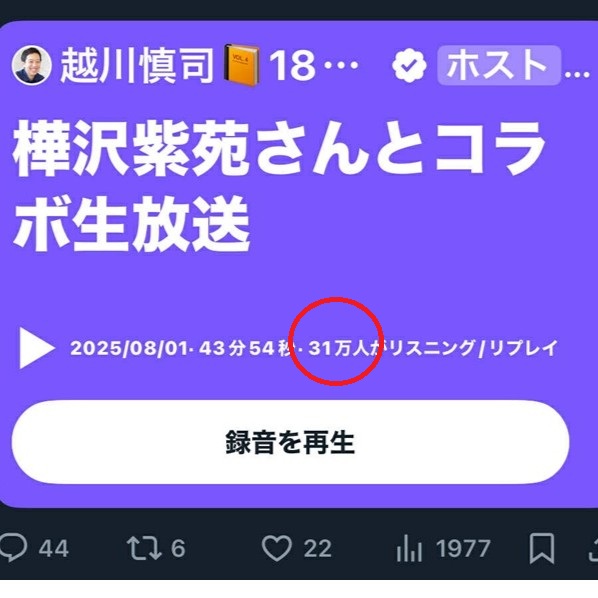Click the blue verified checkmark badge

409,65
